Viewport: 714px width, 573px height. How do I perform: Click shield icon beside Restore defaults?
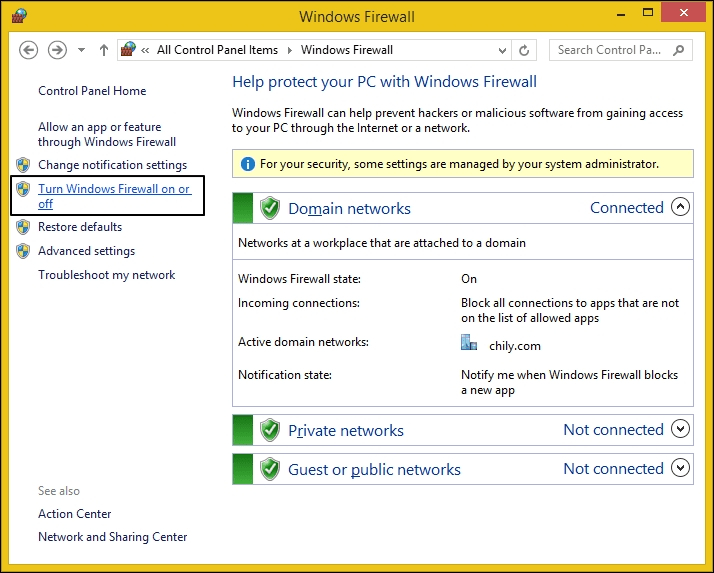[x=23, y=226]
